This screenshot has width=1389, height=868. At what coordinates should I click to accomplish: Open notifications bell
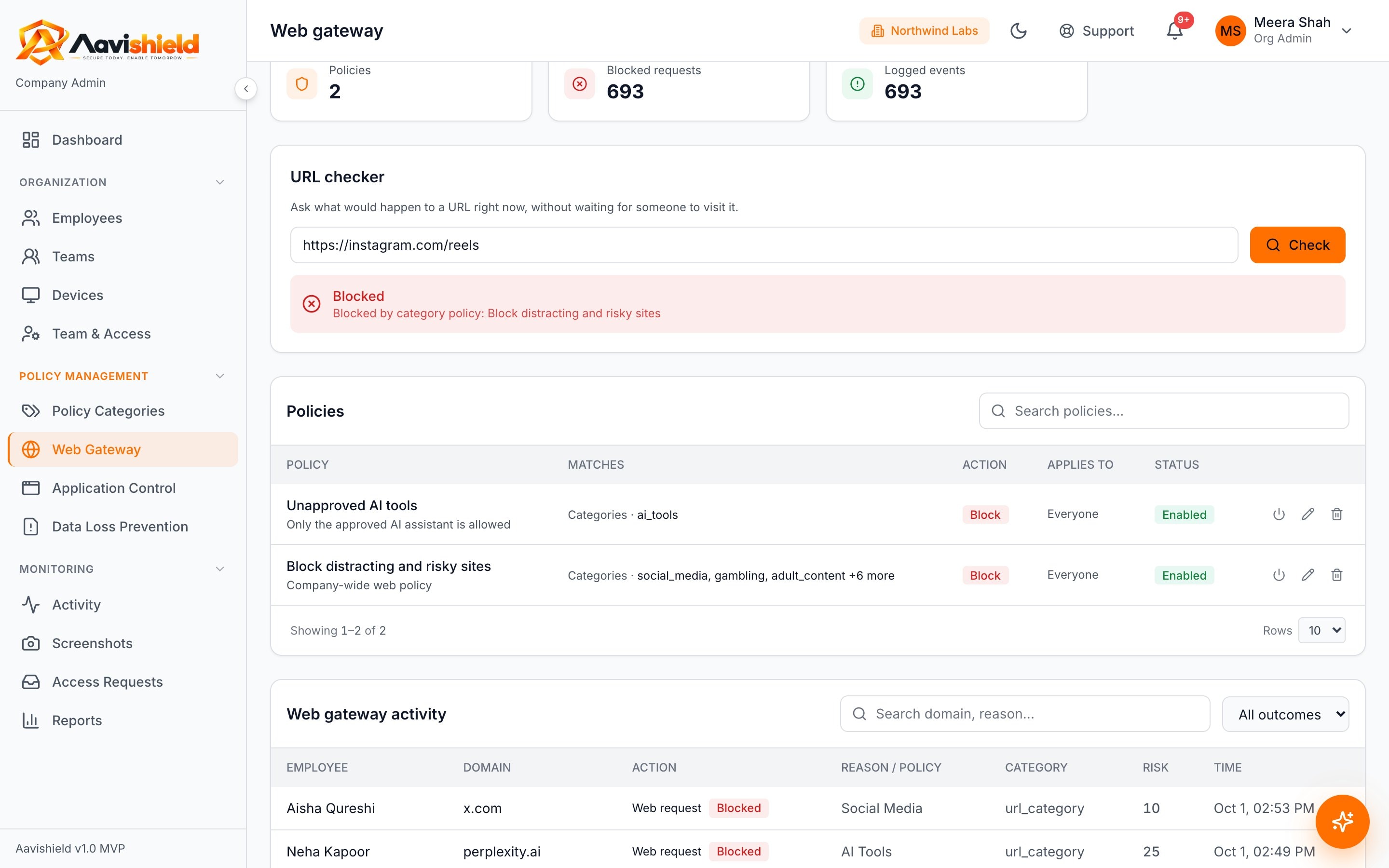(1174, 31)
